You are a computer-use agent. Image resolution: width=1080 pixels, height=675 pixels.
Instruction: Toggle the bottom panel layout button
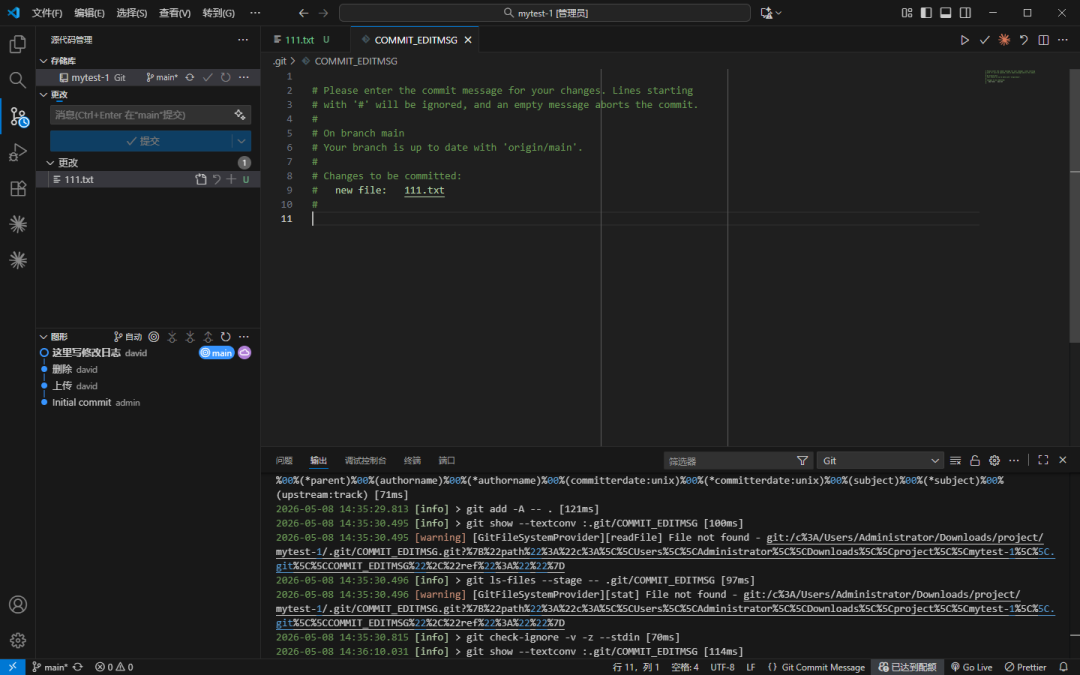coord(946,12)
